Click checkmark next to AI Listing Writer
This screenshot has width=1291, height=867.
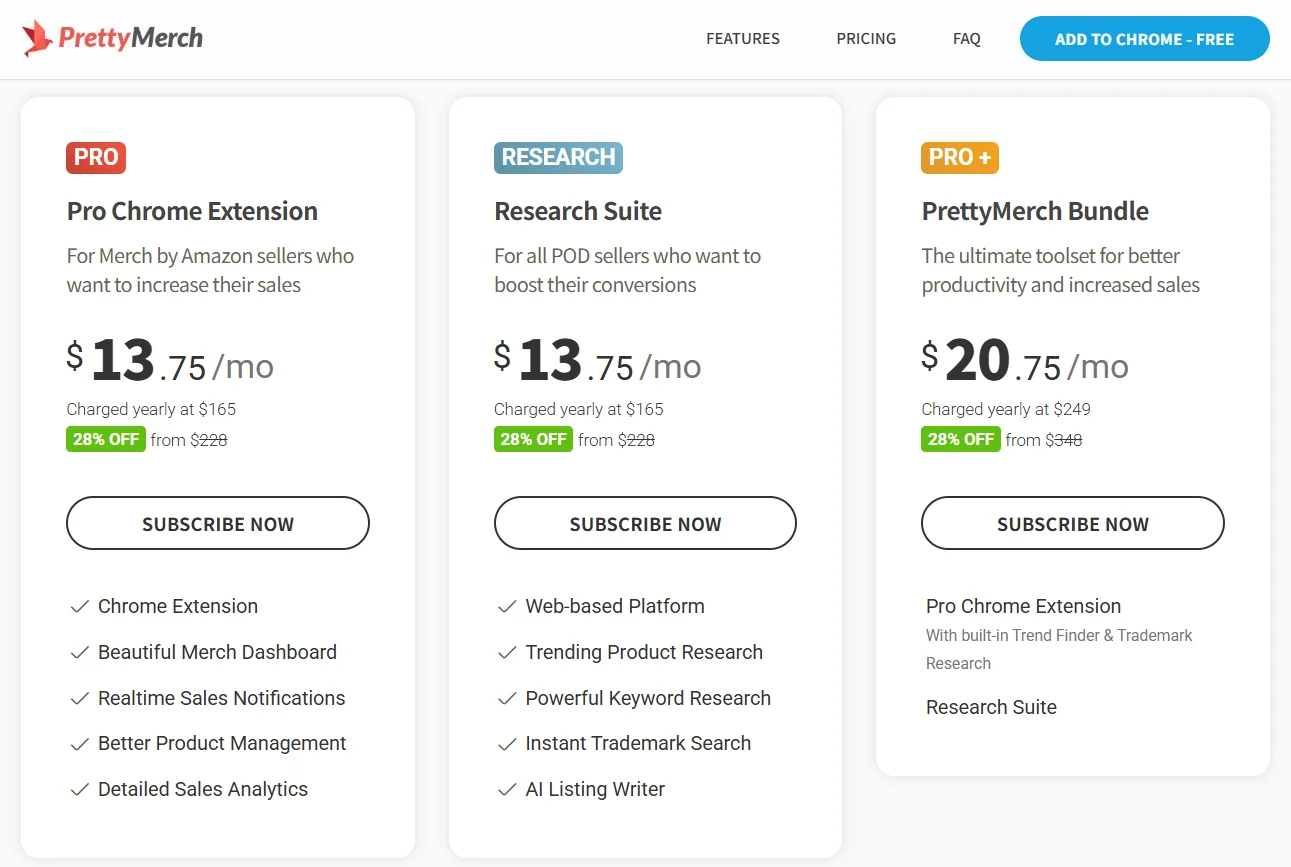pos(507,790)
